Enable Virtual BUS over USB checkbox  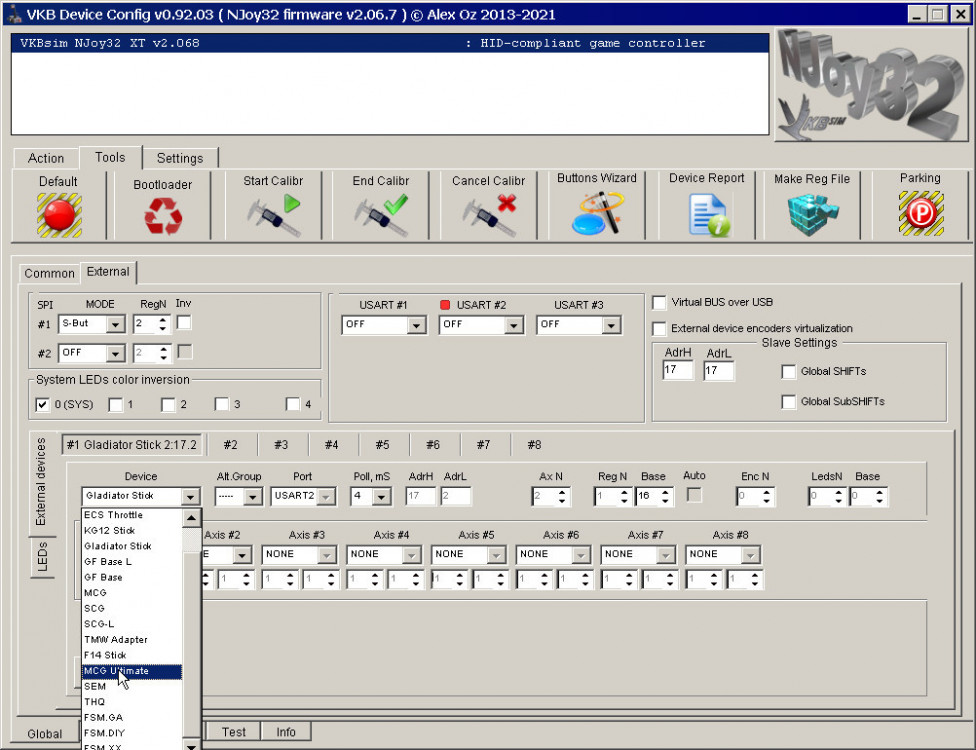pyautogui.click(x=660, y=302)
